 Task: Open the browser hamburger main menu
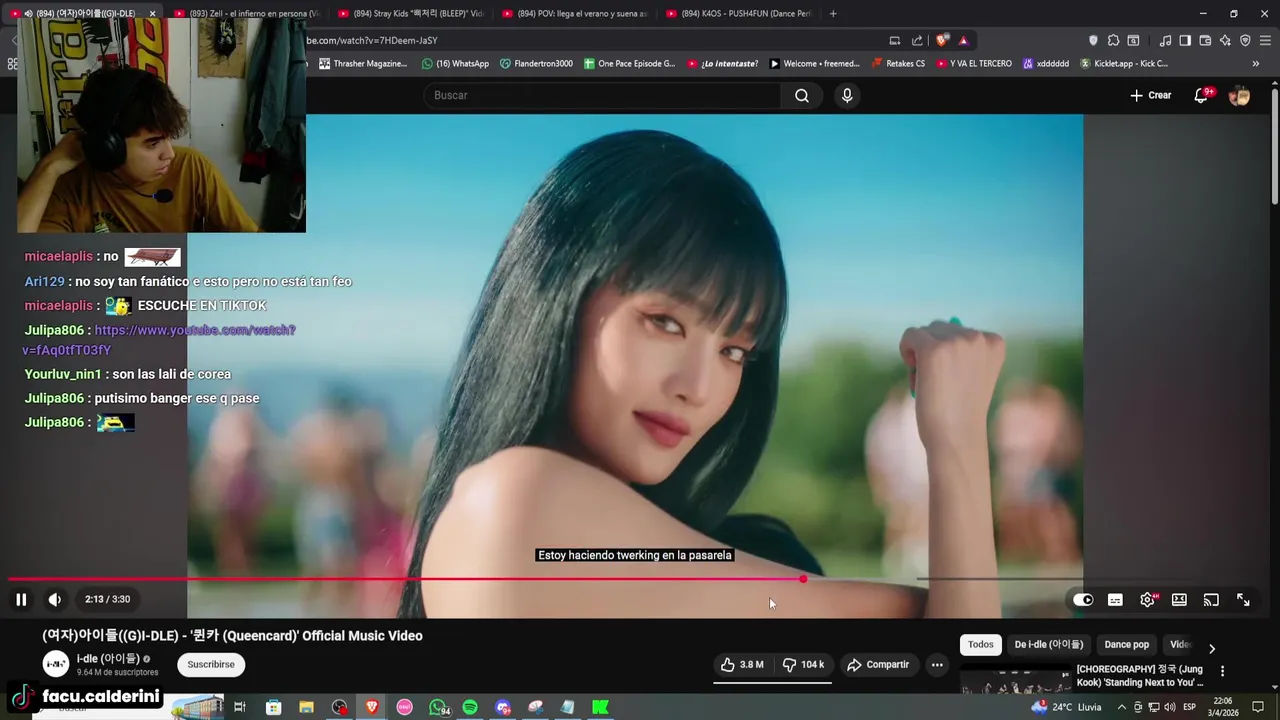tap(1266, 41)
